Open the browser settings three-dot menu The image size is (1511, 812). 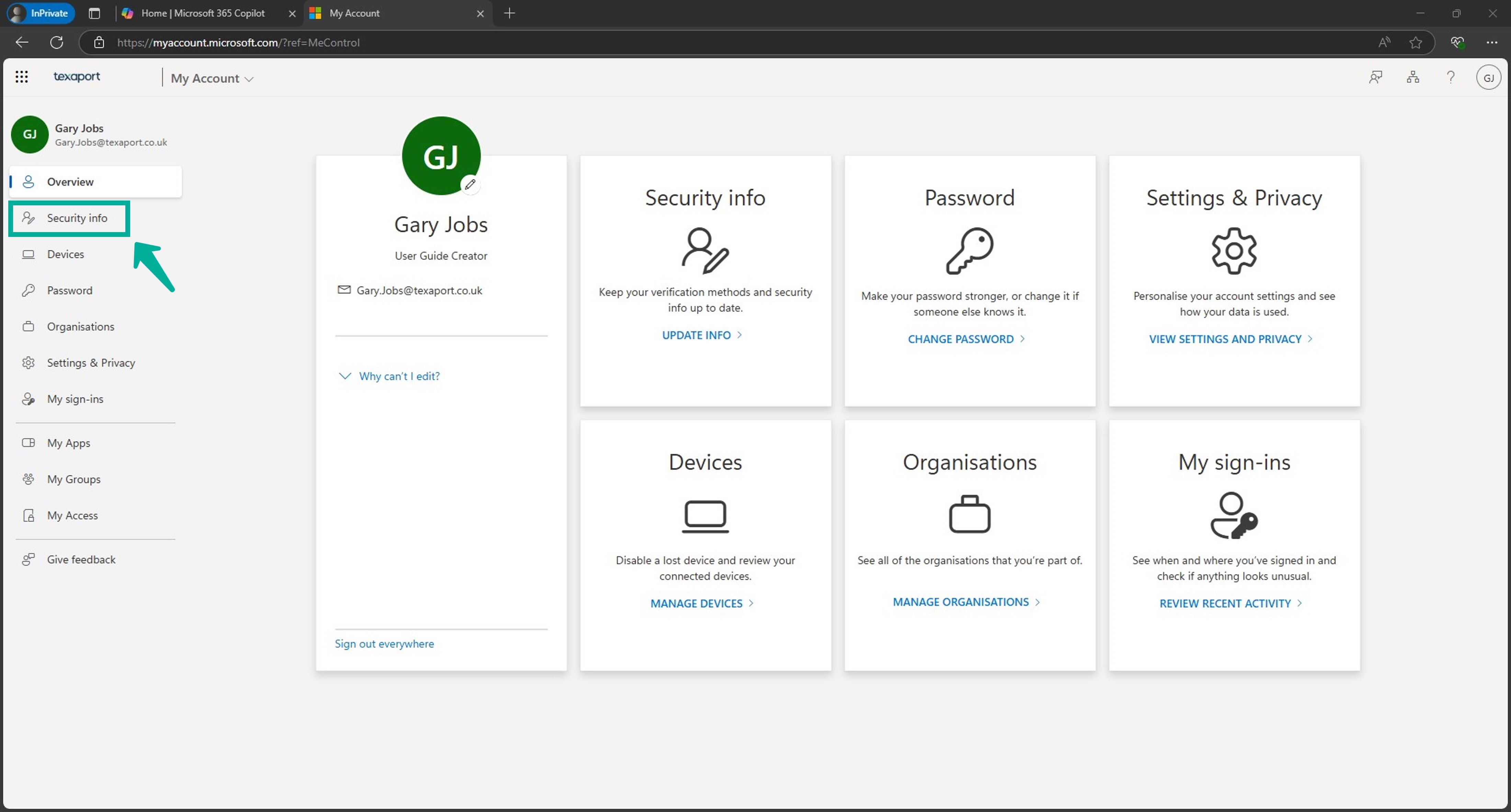pyautogui.click(x=1493, y=42)
